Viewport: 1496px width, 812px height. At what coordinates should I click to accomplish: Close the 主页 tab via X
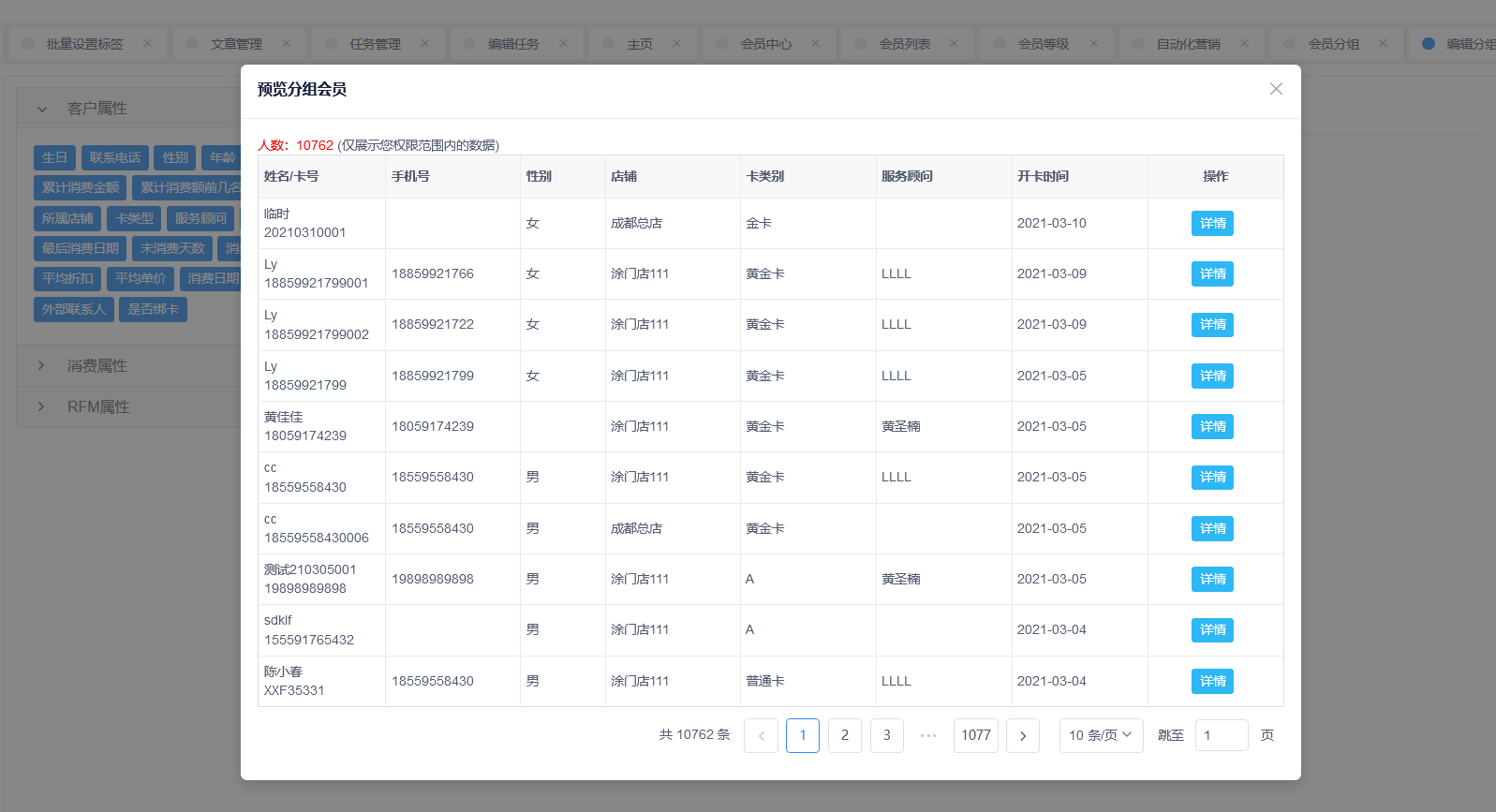(676, 43)
